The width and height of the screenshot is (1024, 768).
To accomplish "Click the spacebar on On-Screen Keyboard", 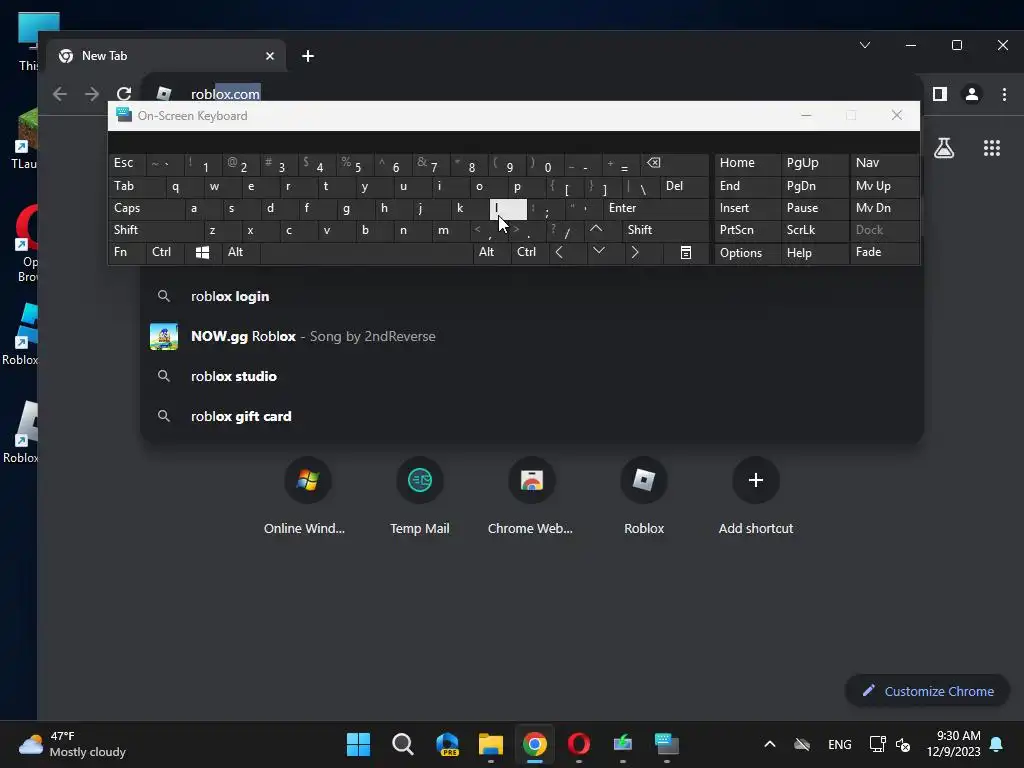I will click(366, 252).
